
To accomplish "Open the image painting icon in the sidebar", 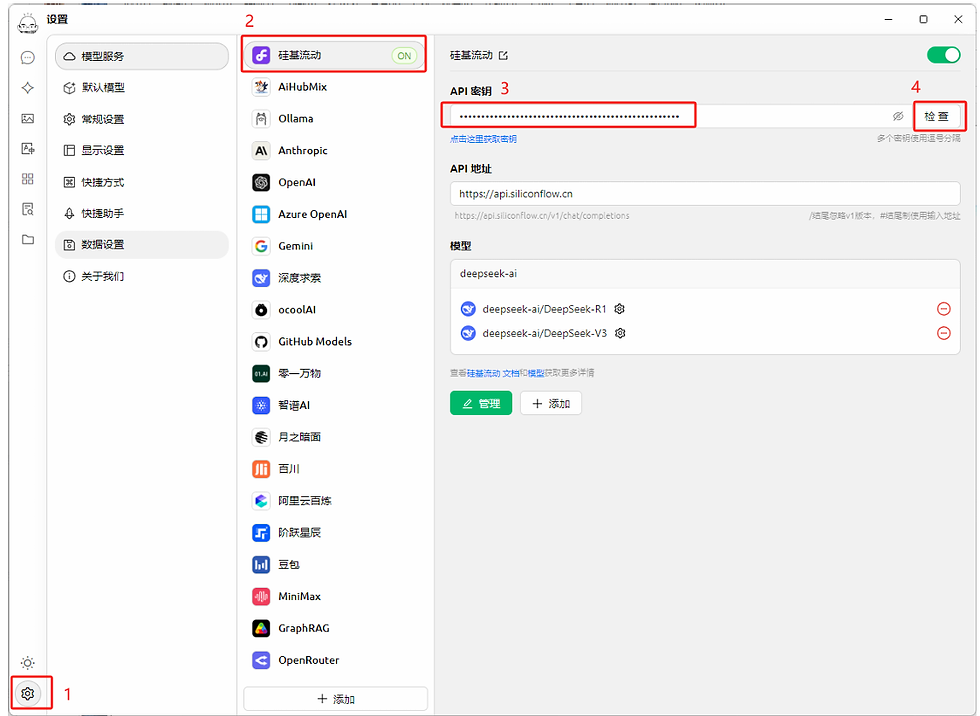I will (x=28, y=118).
